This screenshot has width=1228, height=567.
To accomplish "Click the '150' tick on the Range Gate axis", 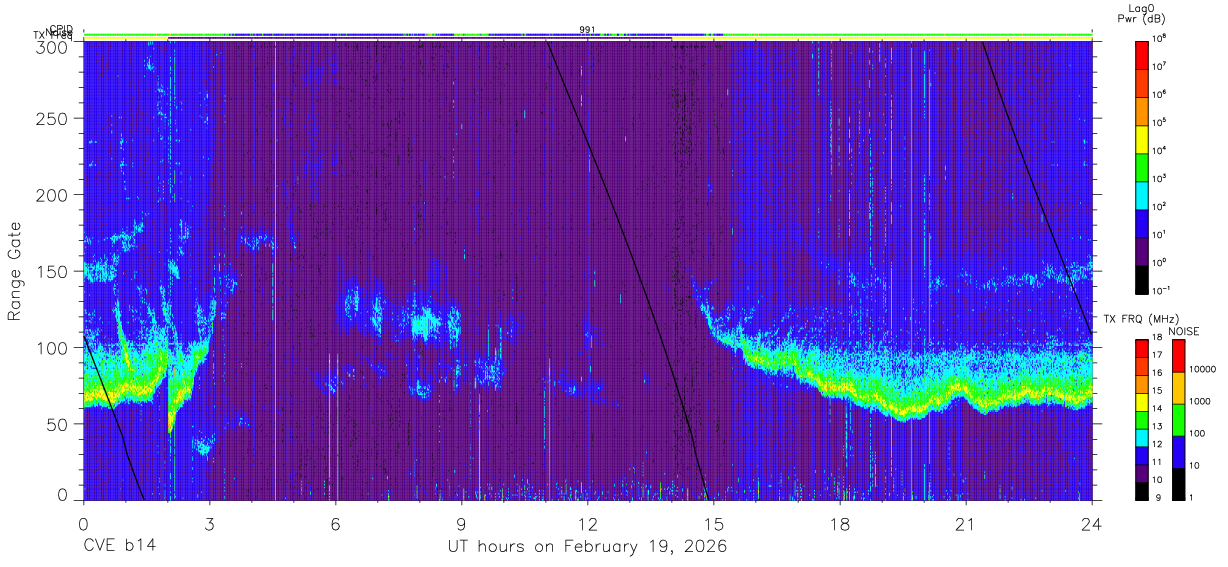I will (x=53, y=271).
